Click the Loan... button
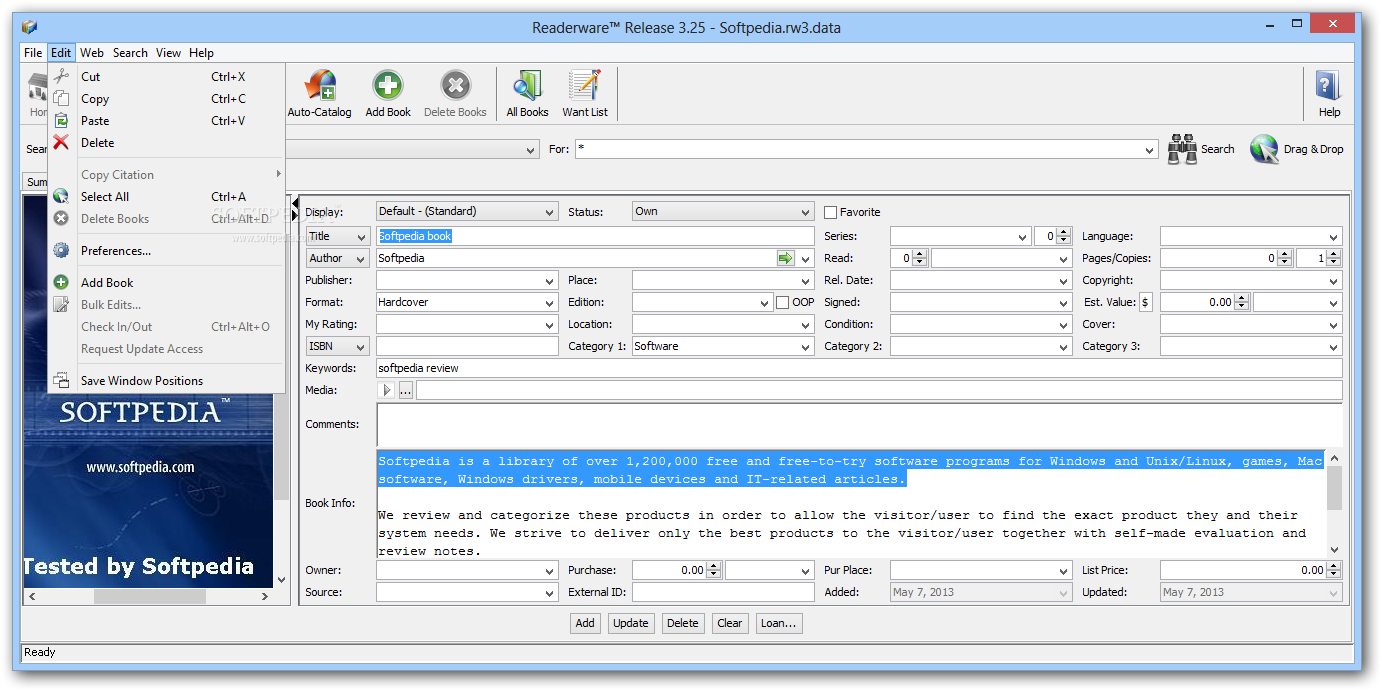Viewport: 1382px width, 691px height. point(778,623)
